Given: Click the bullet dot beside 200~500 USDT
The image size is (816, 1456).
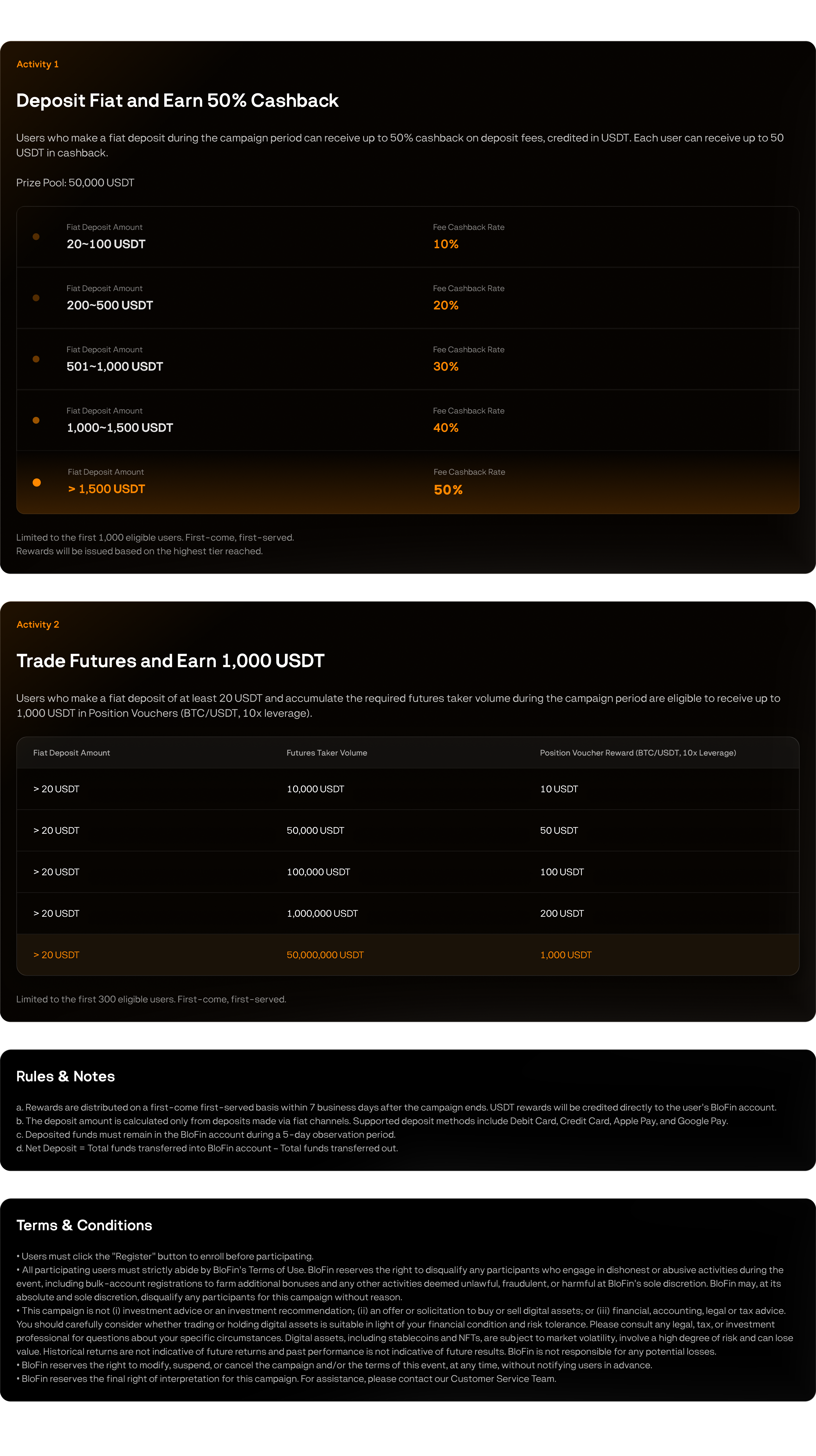Looking at the screenshot, I should 36,298.
